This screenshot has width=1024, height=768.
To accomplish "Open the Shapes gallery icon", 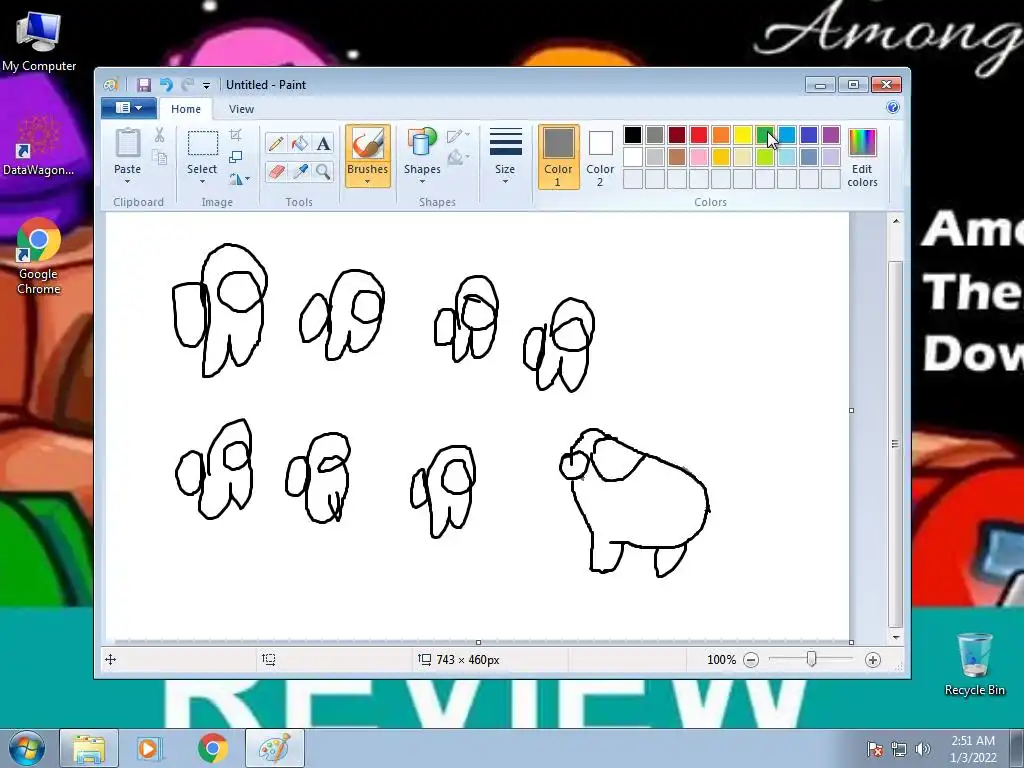I will [x=422, y=143].
